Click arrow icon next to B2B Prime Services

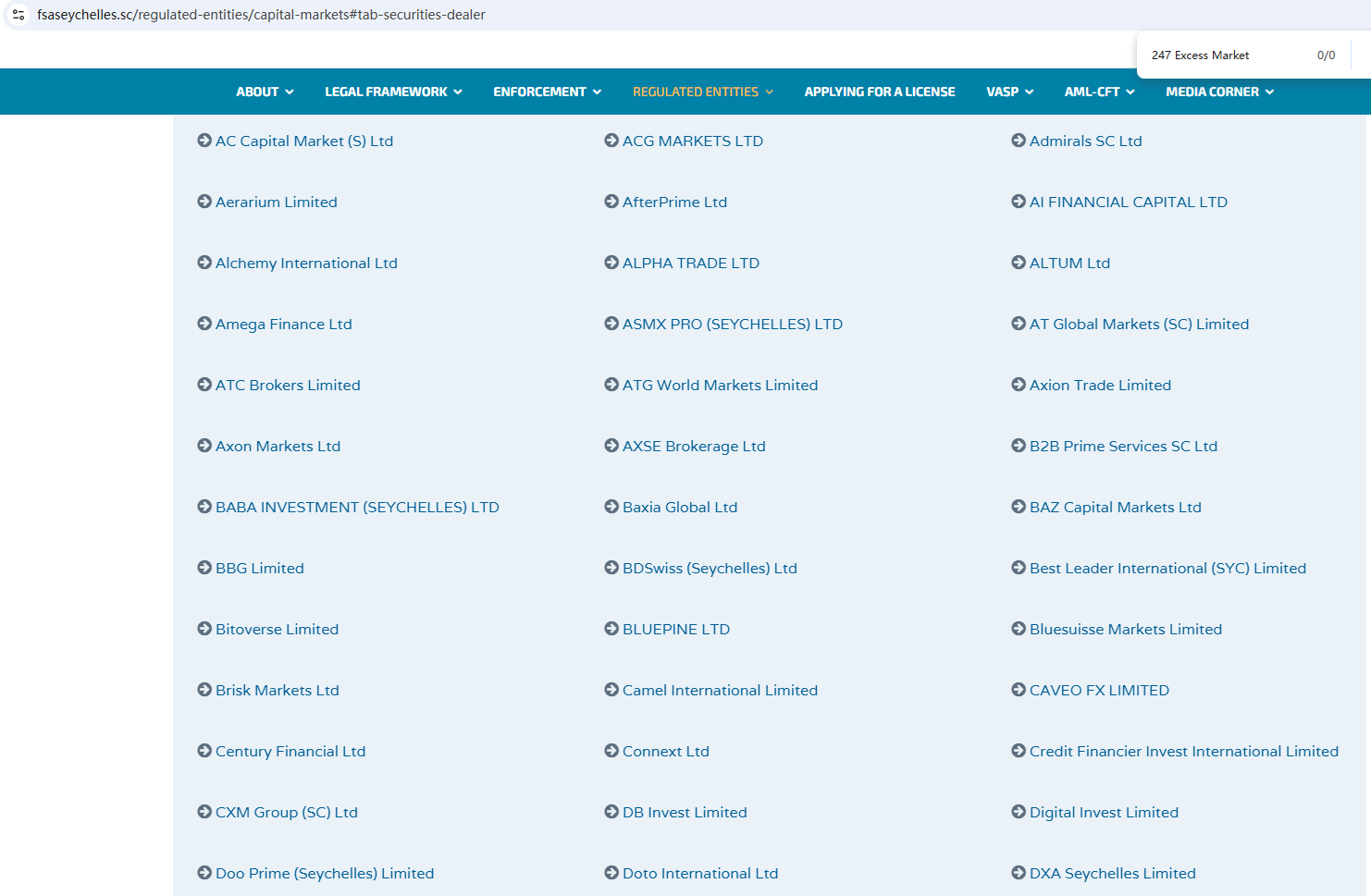click(x=1019, y=446)
